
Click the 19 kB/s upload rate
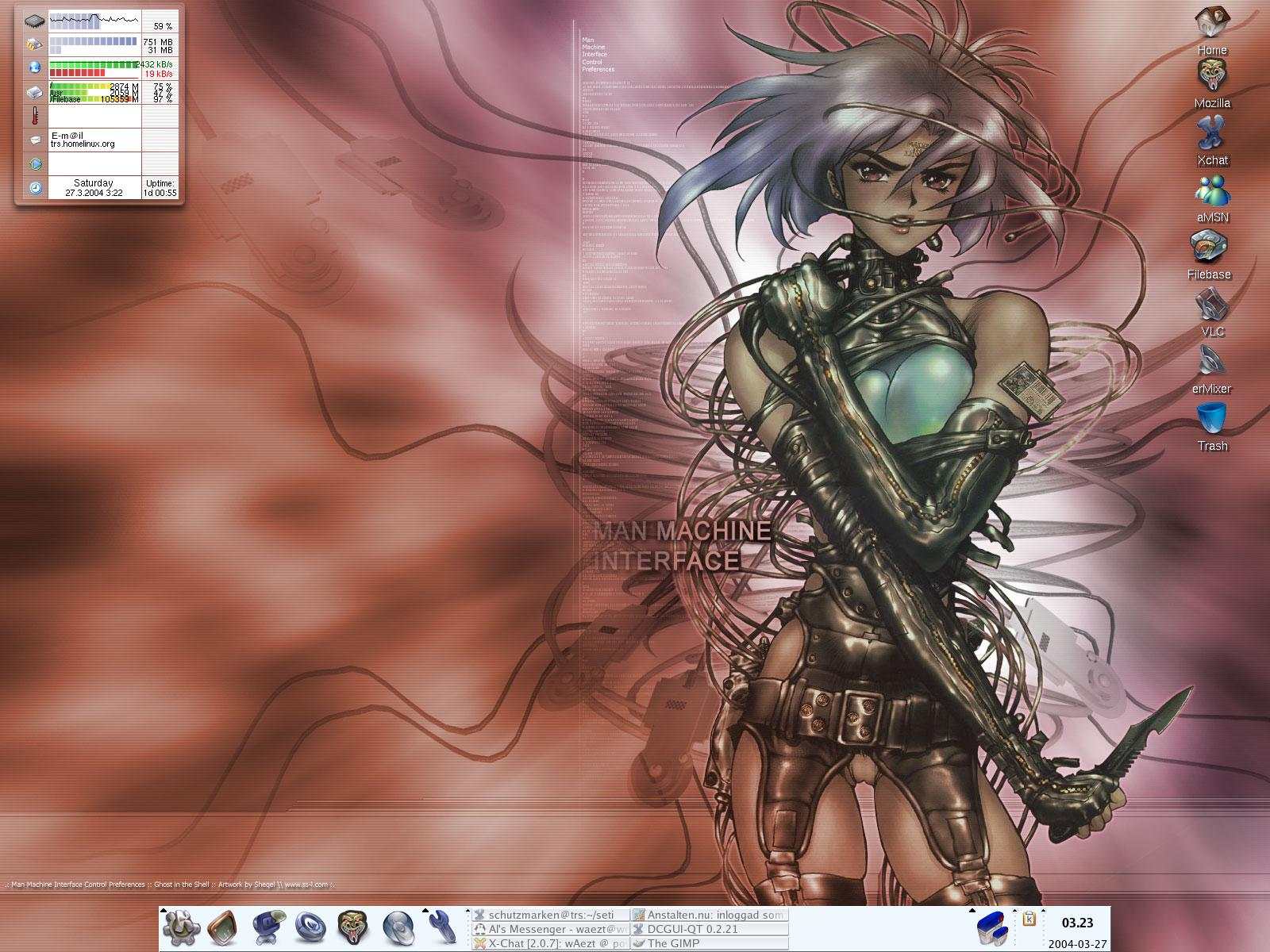159,74
